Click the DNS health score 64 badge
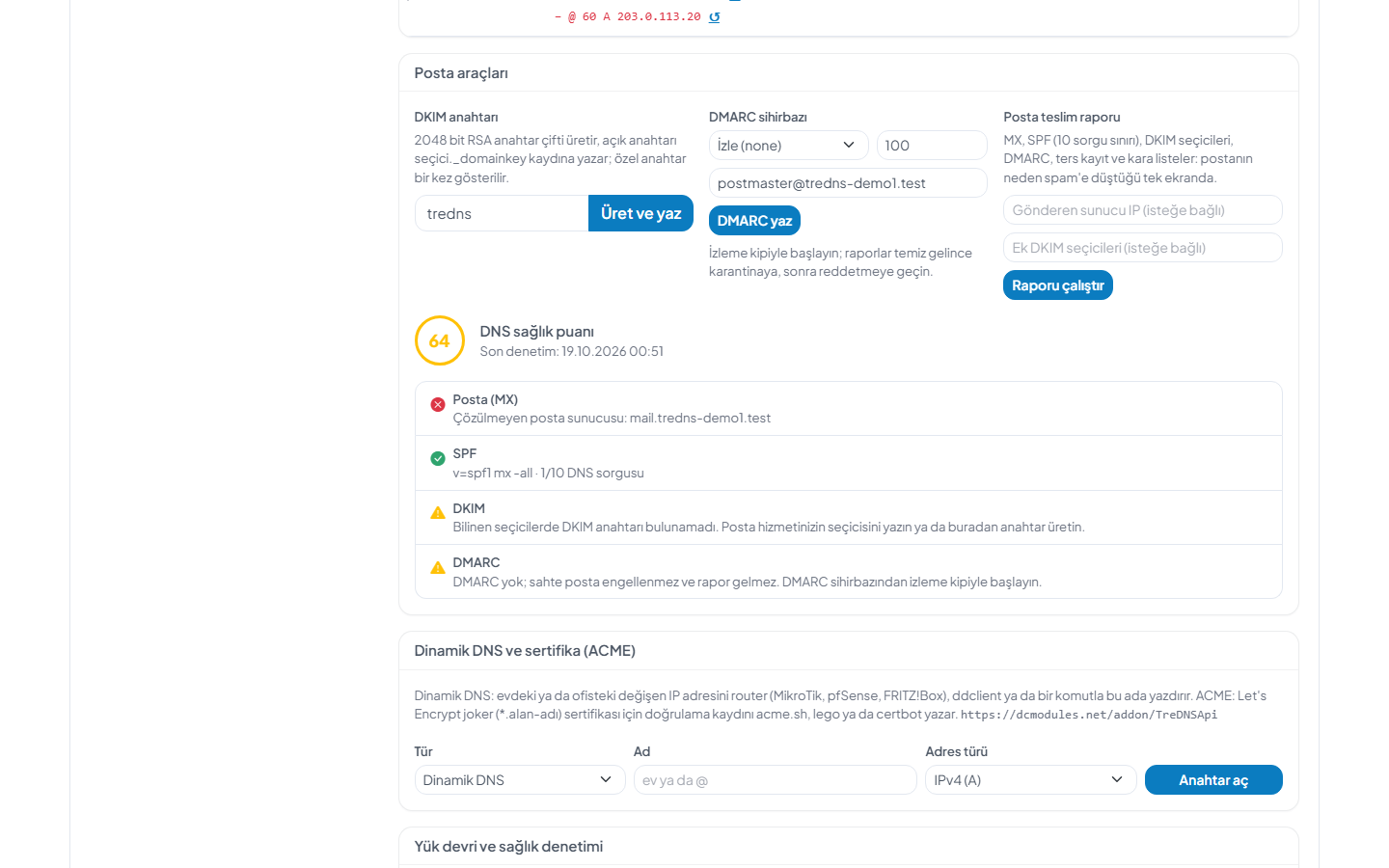Viewport: 1389px width, 868px height. coord(440,340)
